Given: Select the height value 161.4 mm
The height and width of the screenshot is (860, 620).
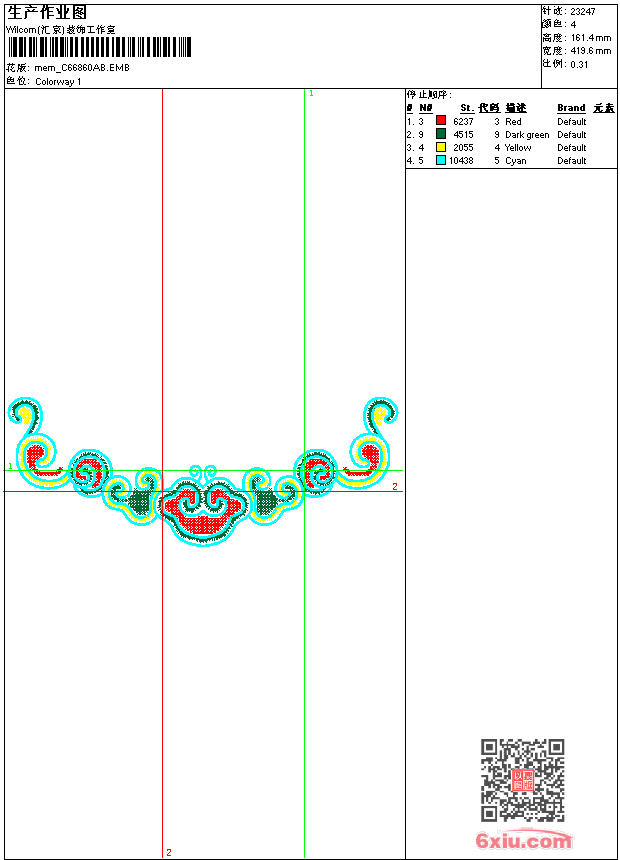Looking at the screenshot, I should click(x=591, y=38).
